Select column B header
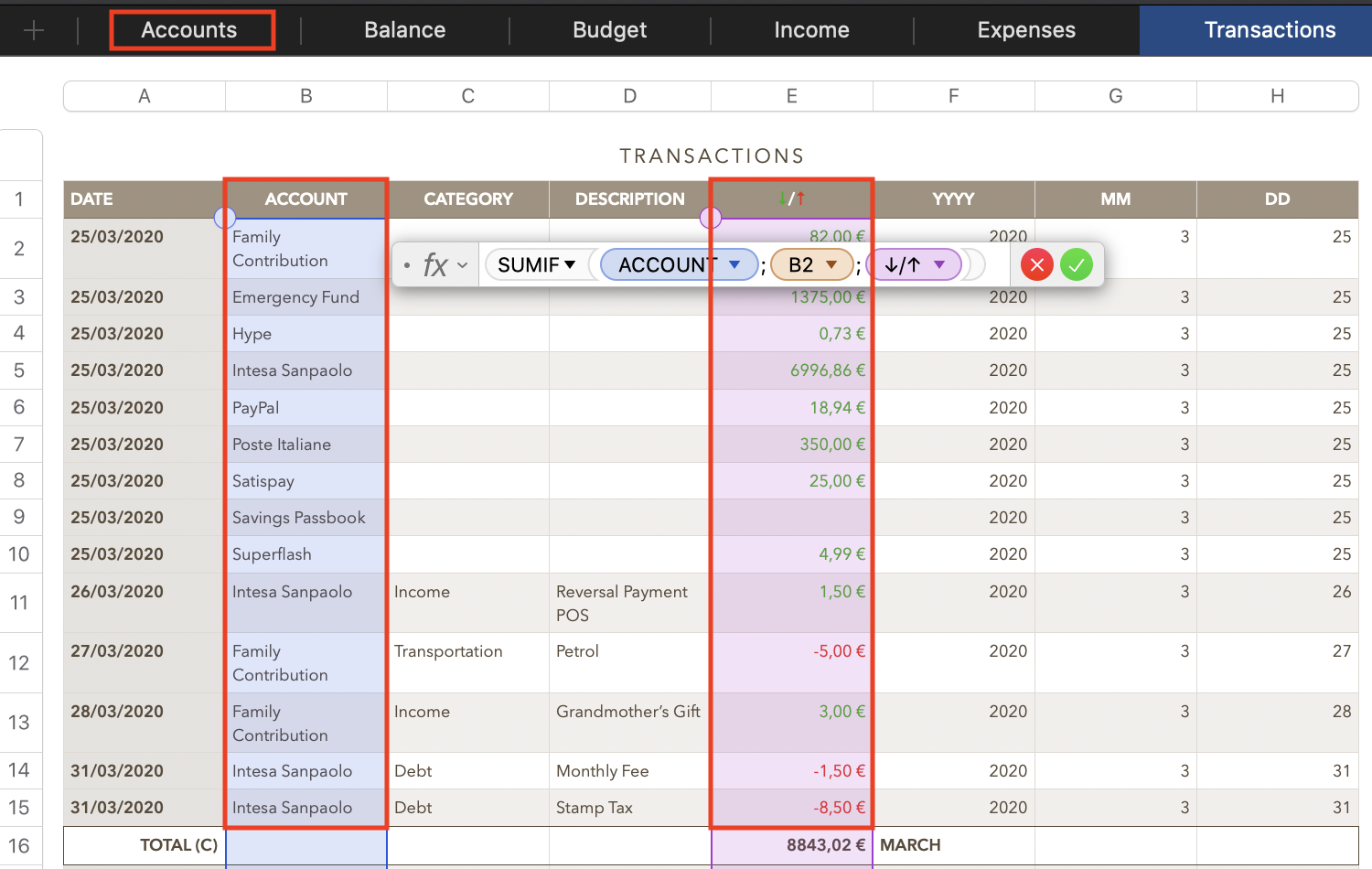The image size is (1372, 869). [306, 96]
